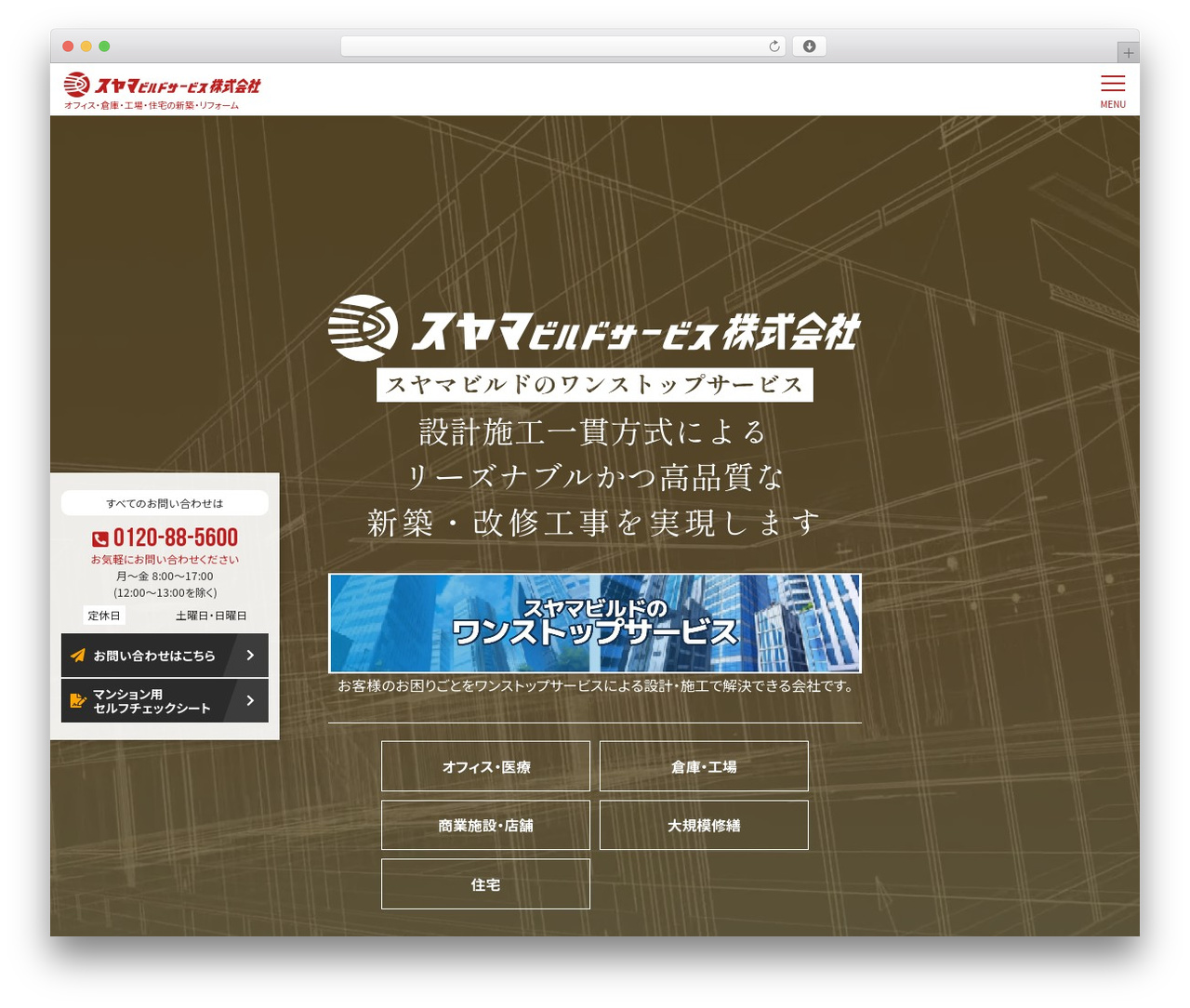Click chevron on マンション用セルフチェックシート button
The image size is (1190, 1008).
tap(250, 700)
